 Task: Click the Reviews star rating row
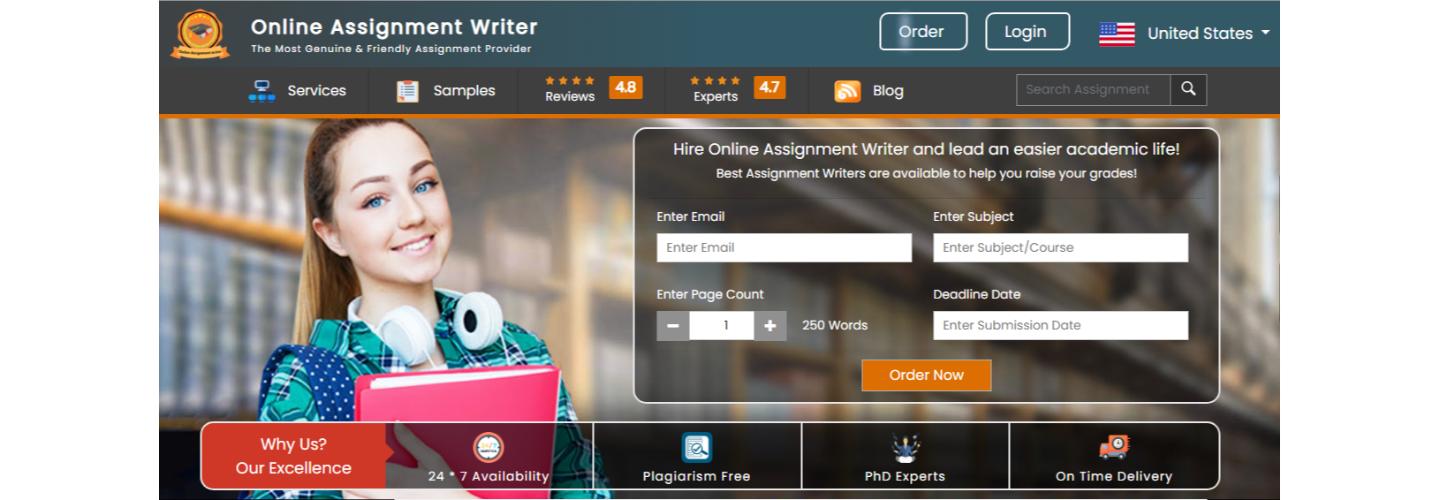tap(570, 81)
